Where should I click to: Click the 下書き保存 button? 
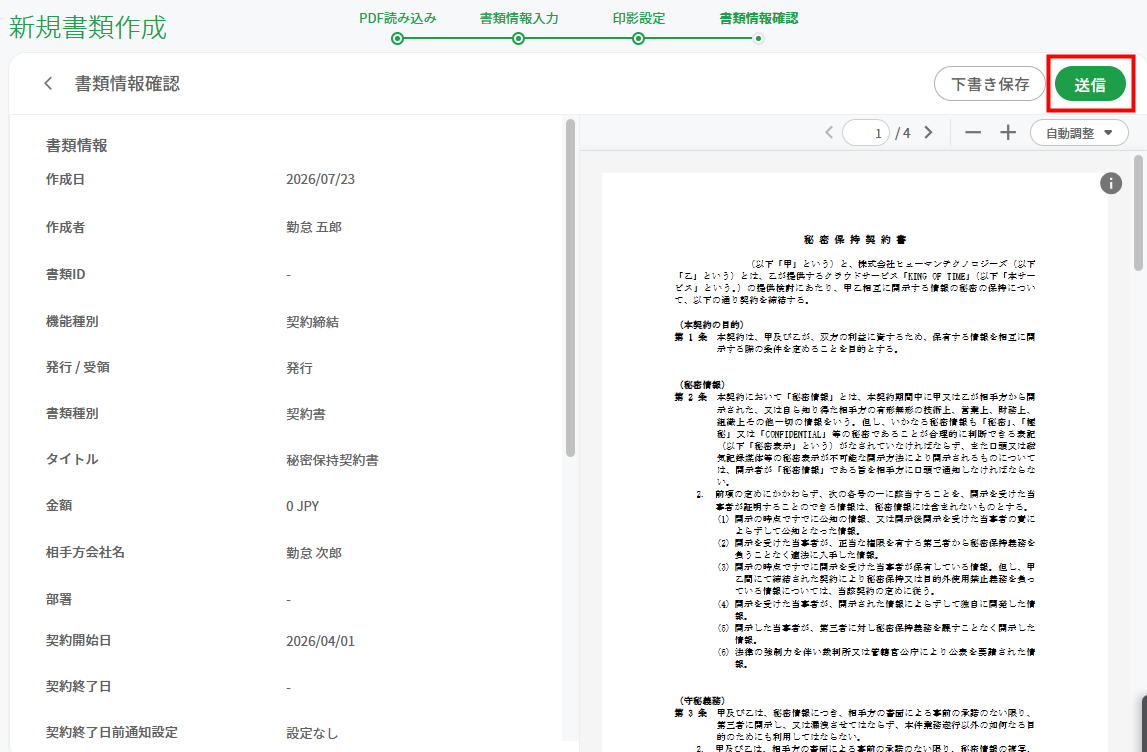pyautogui.click(x=990, y=84)
